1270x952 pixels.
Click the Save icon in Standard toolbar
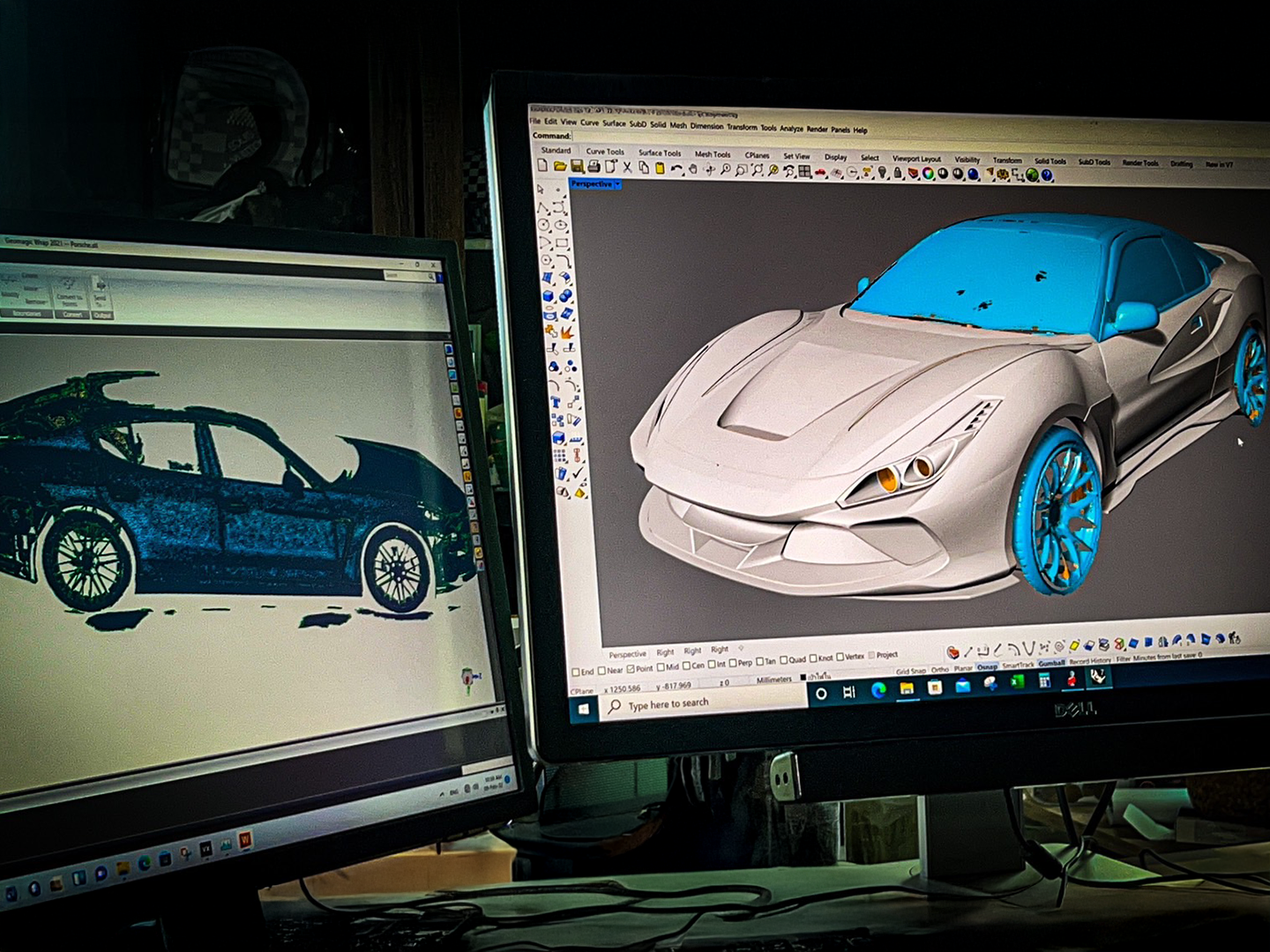[x=577, y=167]
